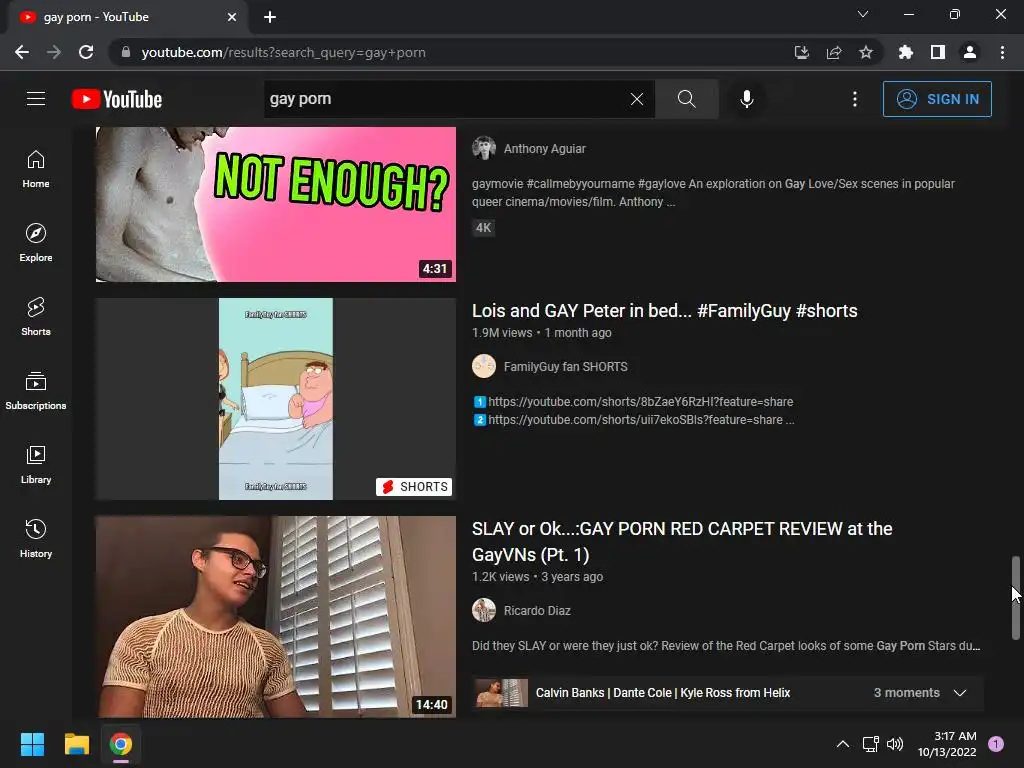Click the '1.9M views' text
This screenshot has width=1024, height=768.
[502, 333]
